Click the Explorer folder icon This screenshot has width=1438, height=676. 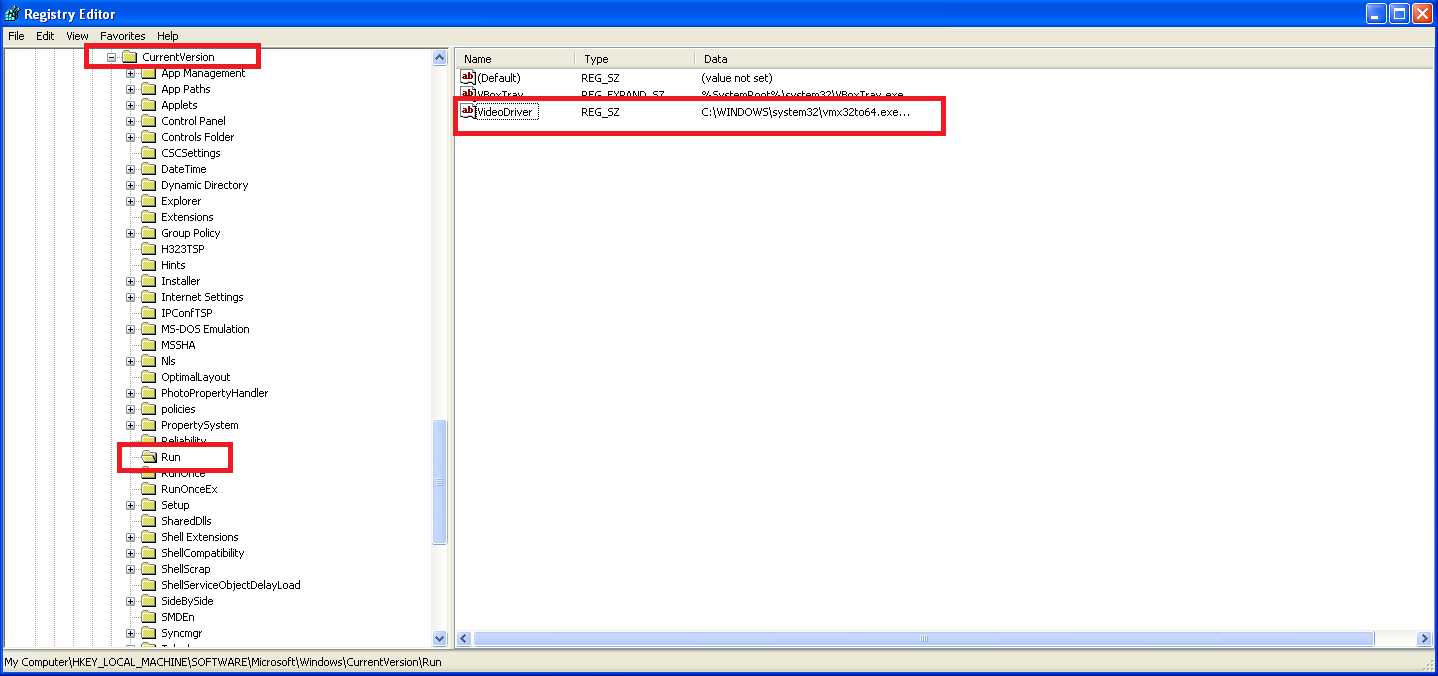(x=149, y=201)
